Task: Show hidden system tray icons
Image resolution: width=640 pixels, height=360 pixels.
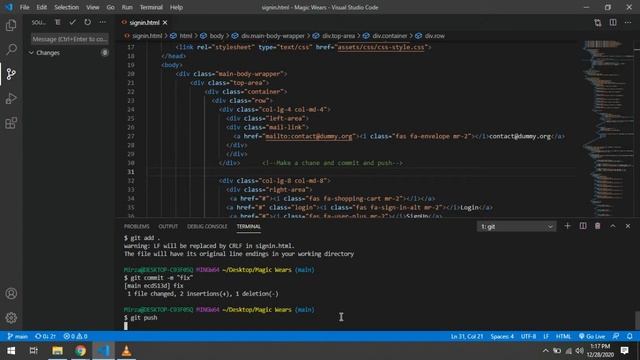Action: pos(545,351)
